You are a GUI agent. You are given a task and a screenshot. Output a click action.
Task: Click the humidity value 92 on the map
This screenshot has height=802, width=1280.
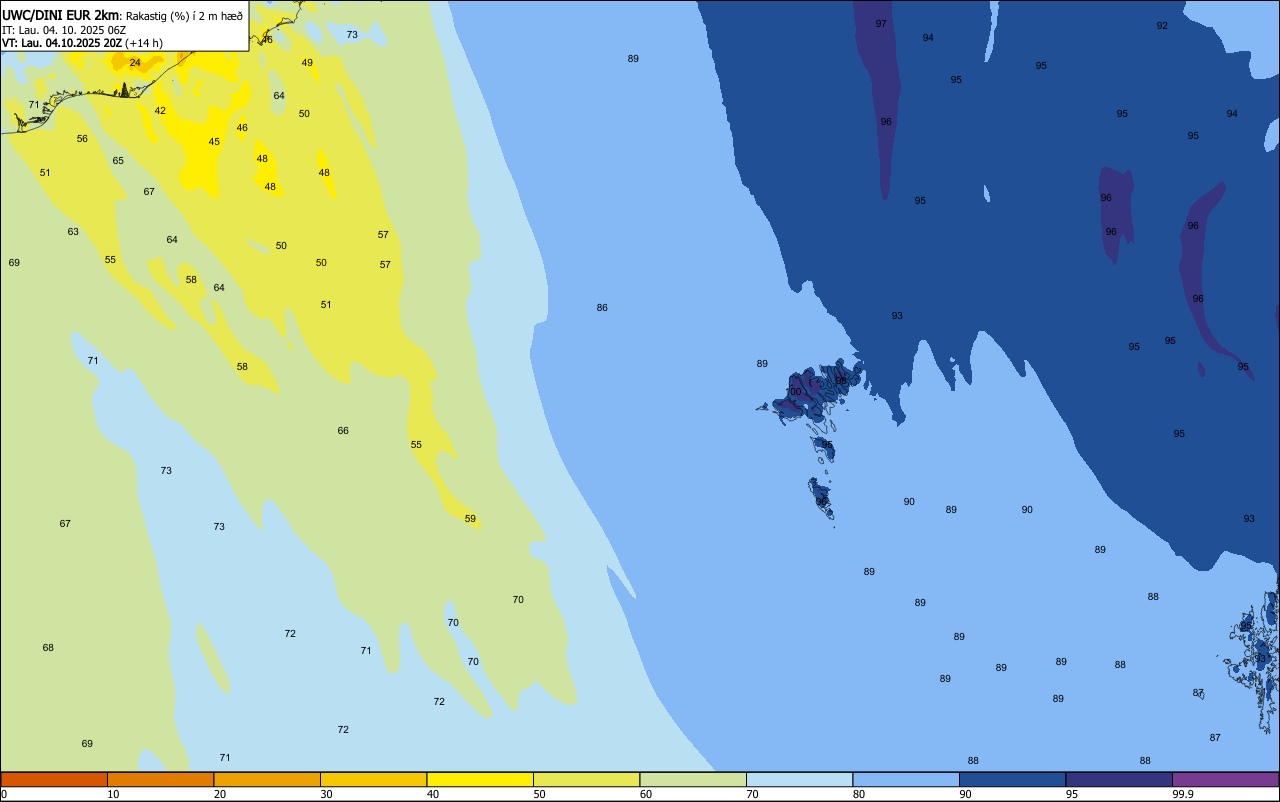[x=1162, y=25]
